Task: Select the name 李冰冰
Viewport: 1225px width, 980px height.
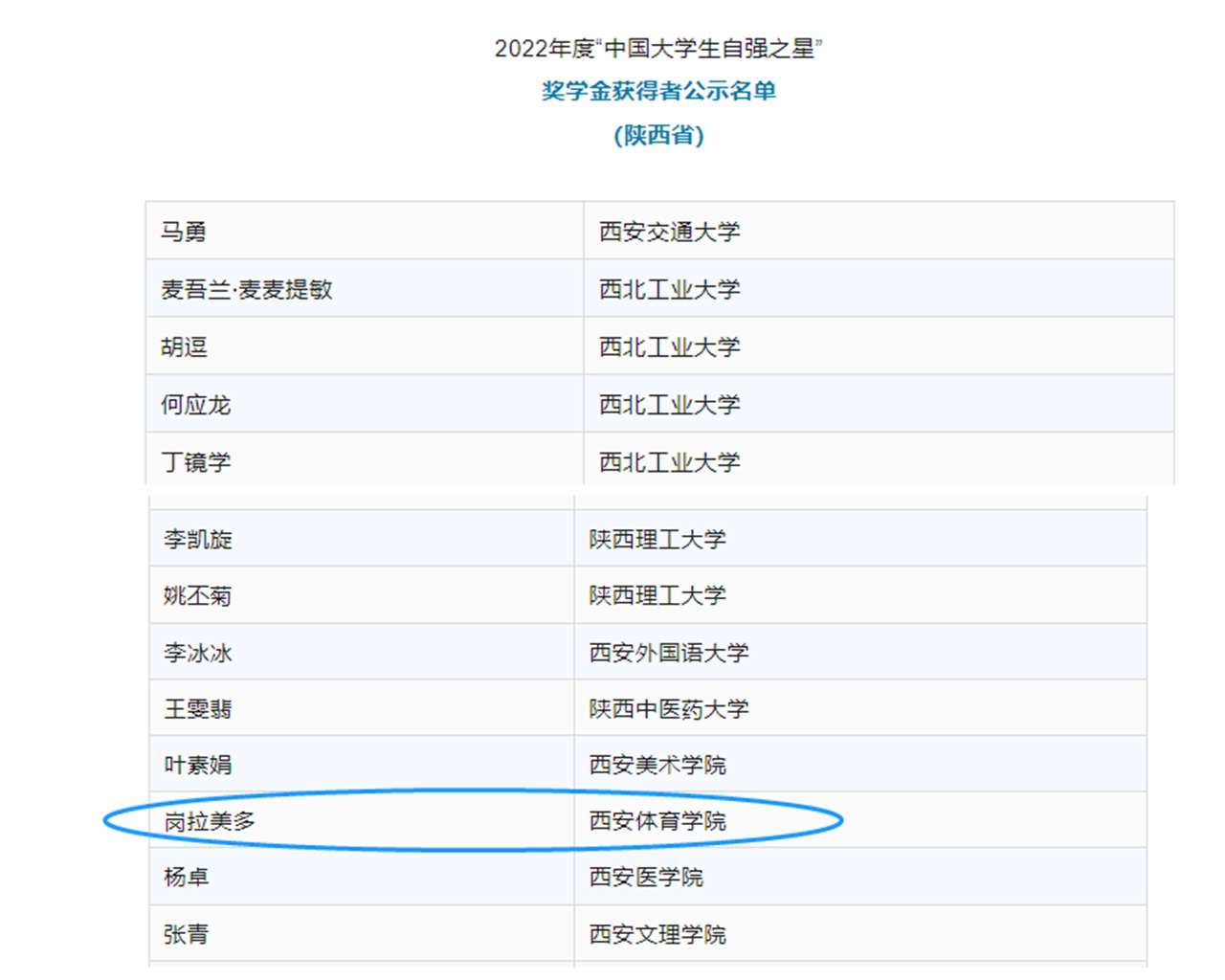Action: click(197, 653)
